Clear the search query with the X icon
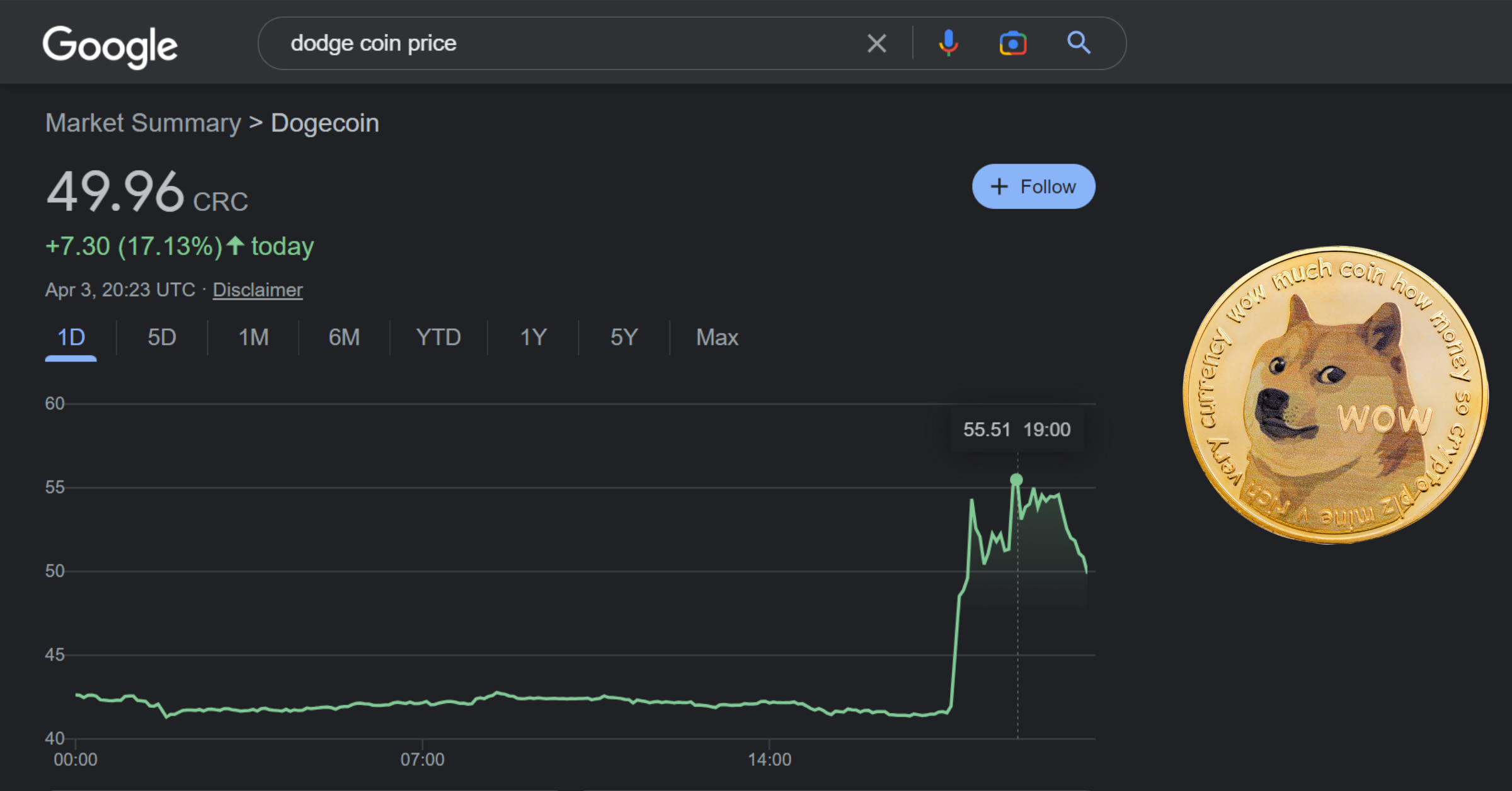The image size is (1512, 791). coord(876,43)
